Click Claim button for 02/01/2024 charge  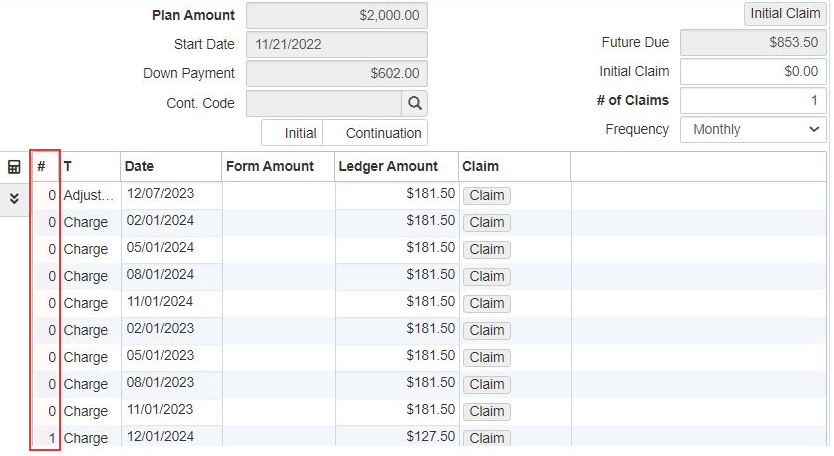(487, 222)
